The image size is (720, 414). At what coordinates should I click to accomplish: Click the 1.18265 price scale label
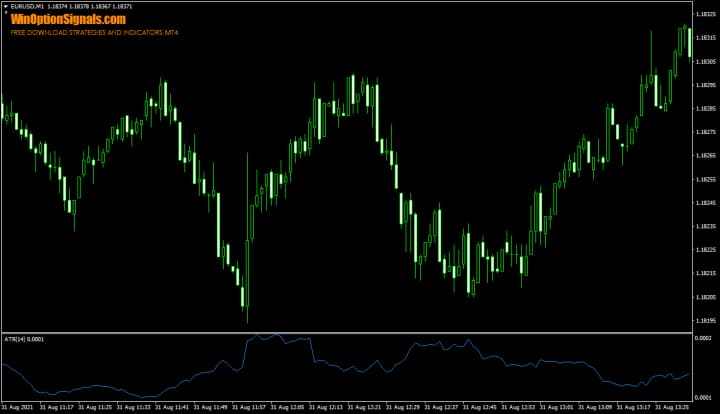(705, 156)
